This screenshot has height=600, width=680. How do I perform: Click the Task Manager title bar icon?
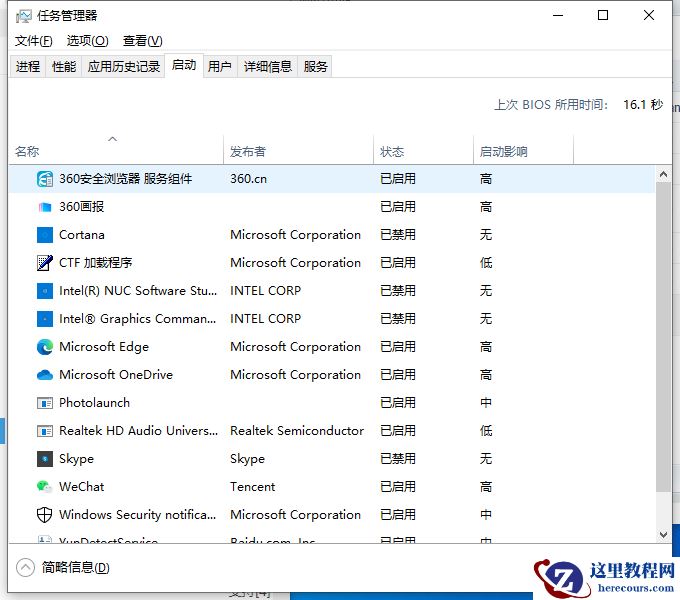tap(23, 16)
